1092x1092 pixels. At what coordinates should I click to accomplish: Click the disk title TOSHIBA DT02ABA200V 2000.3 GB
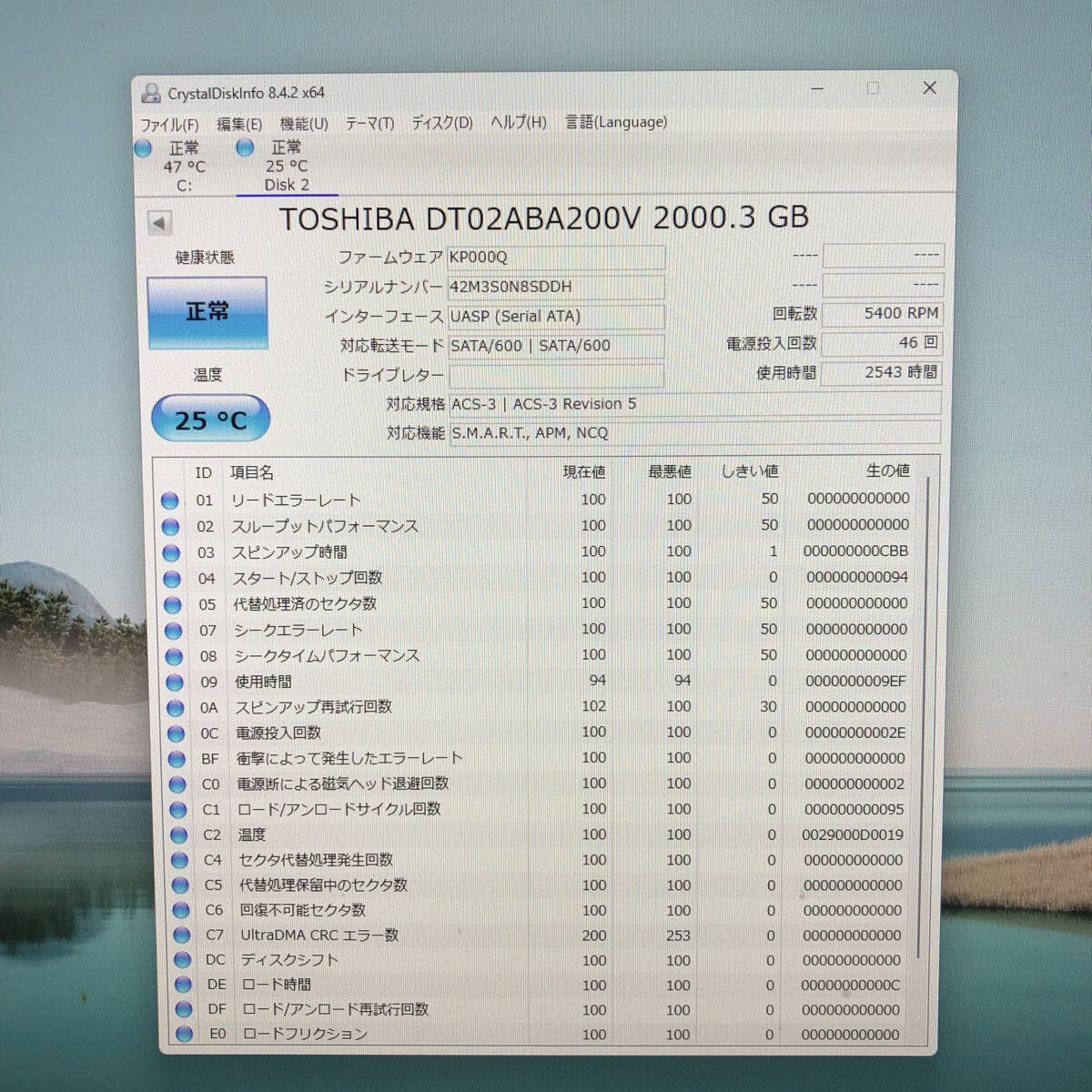pyautogui.click(x=544, y=218)
